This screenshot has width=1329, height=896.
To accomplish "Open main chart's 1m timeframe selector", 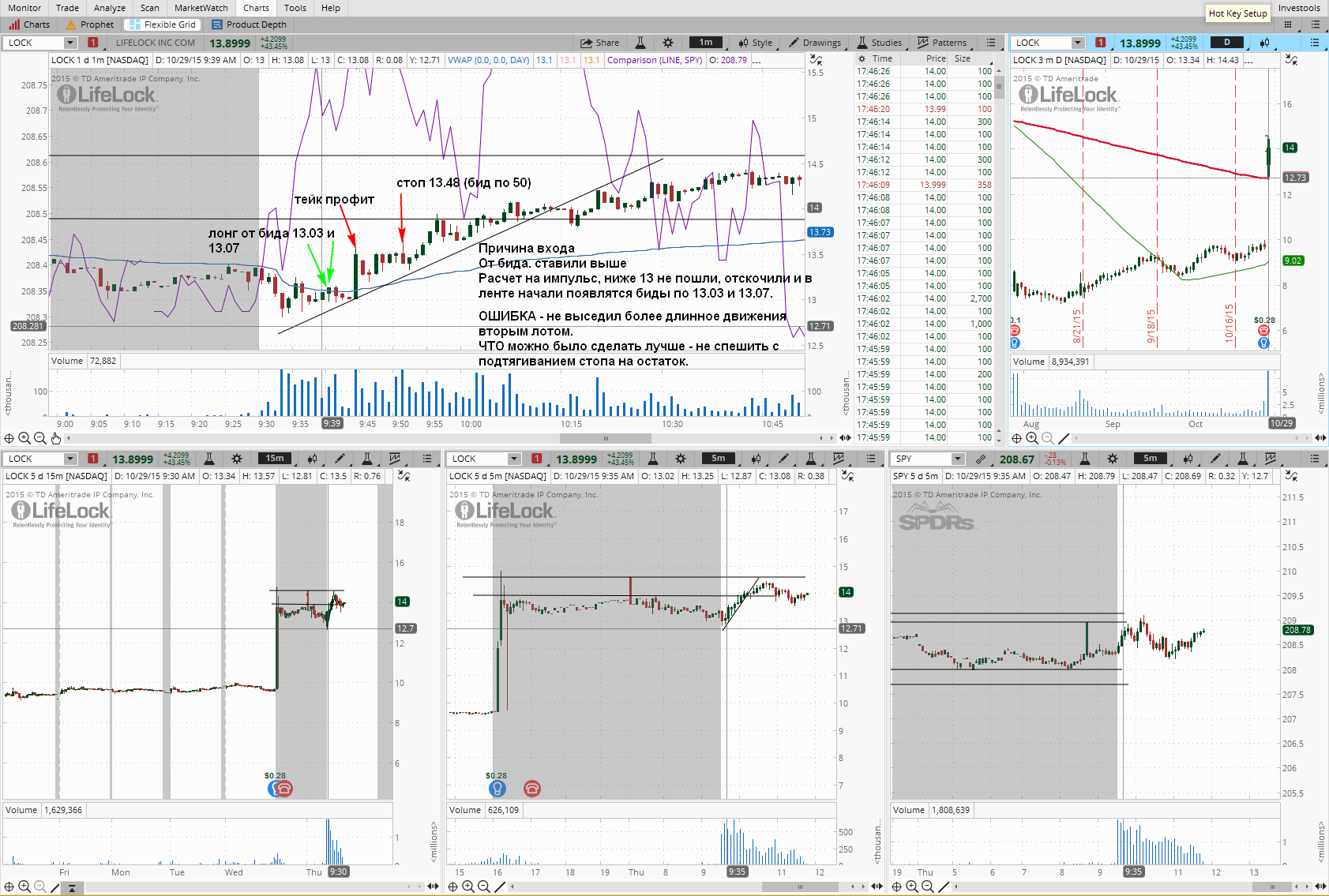I will [x=706, y=43].
